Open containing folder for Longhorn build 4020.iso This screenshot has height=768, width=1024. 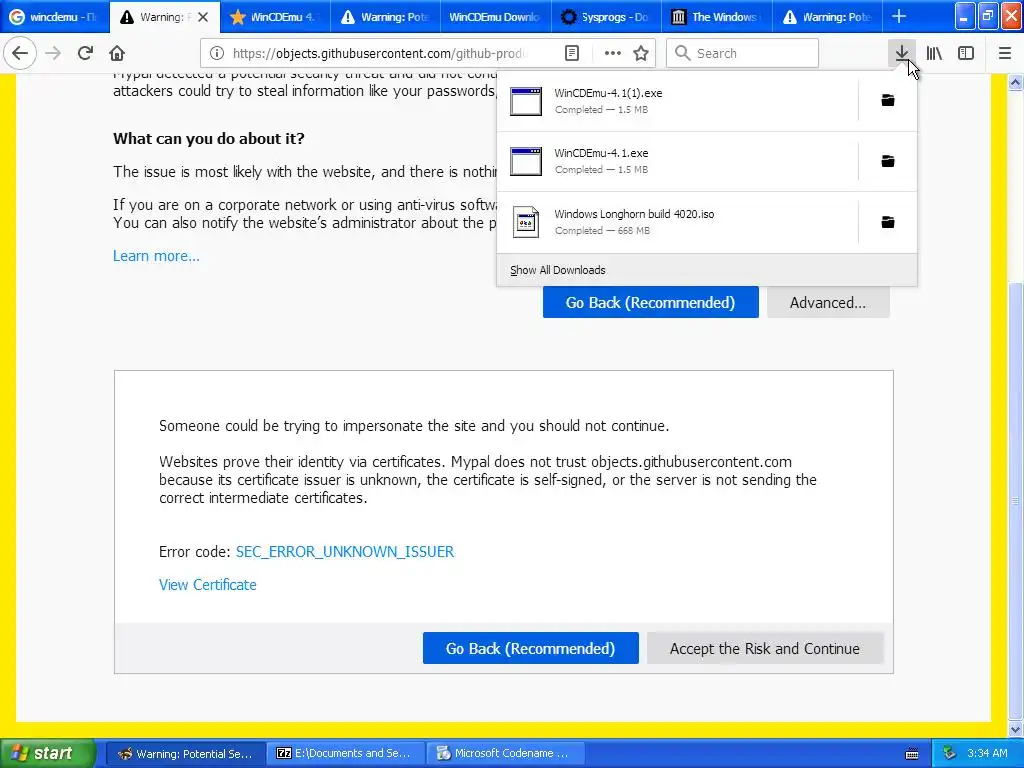tap(888, 223)
